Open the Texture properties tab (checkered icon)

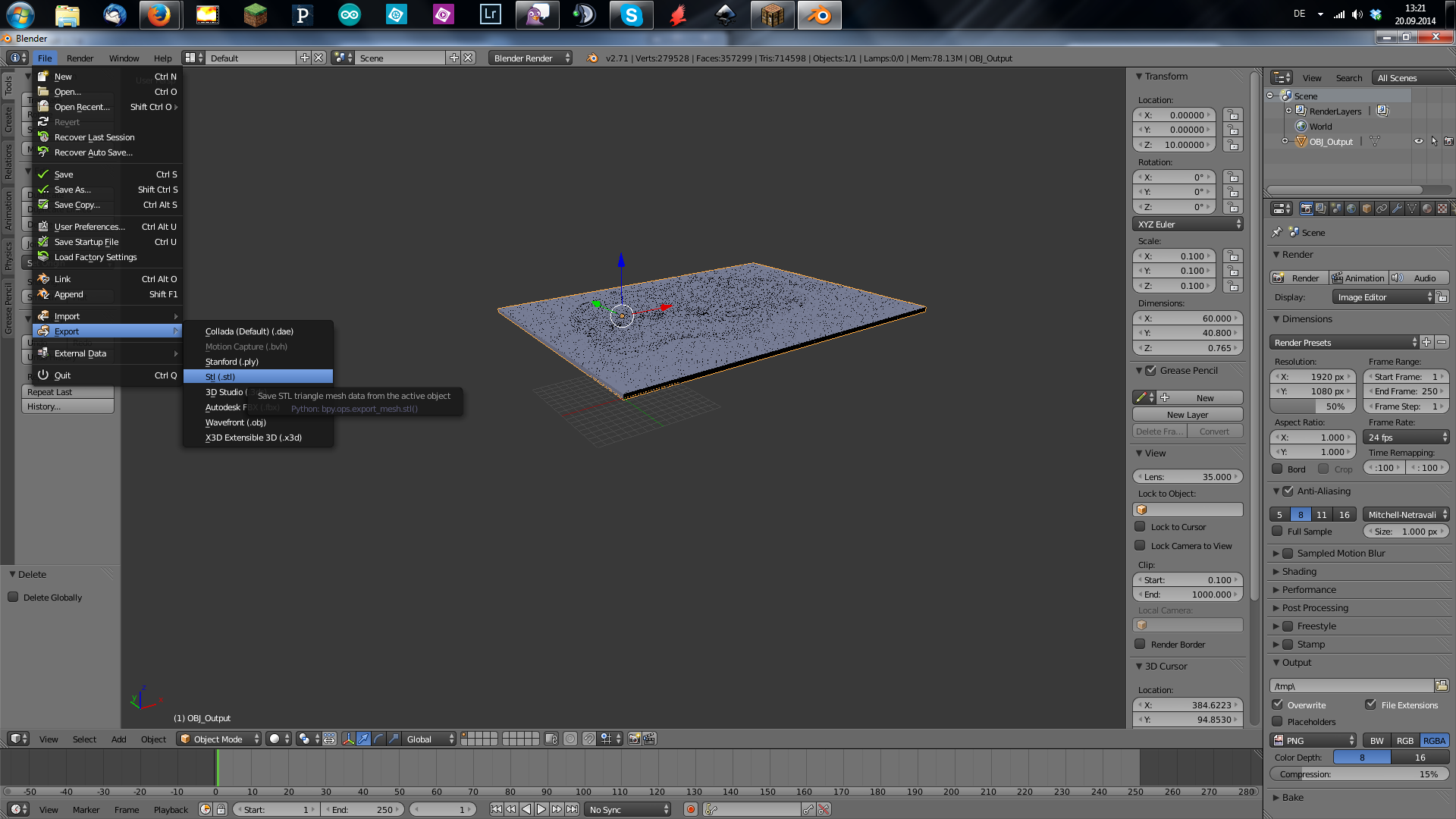(1443, 209)
